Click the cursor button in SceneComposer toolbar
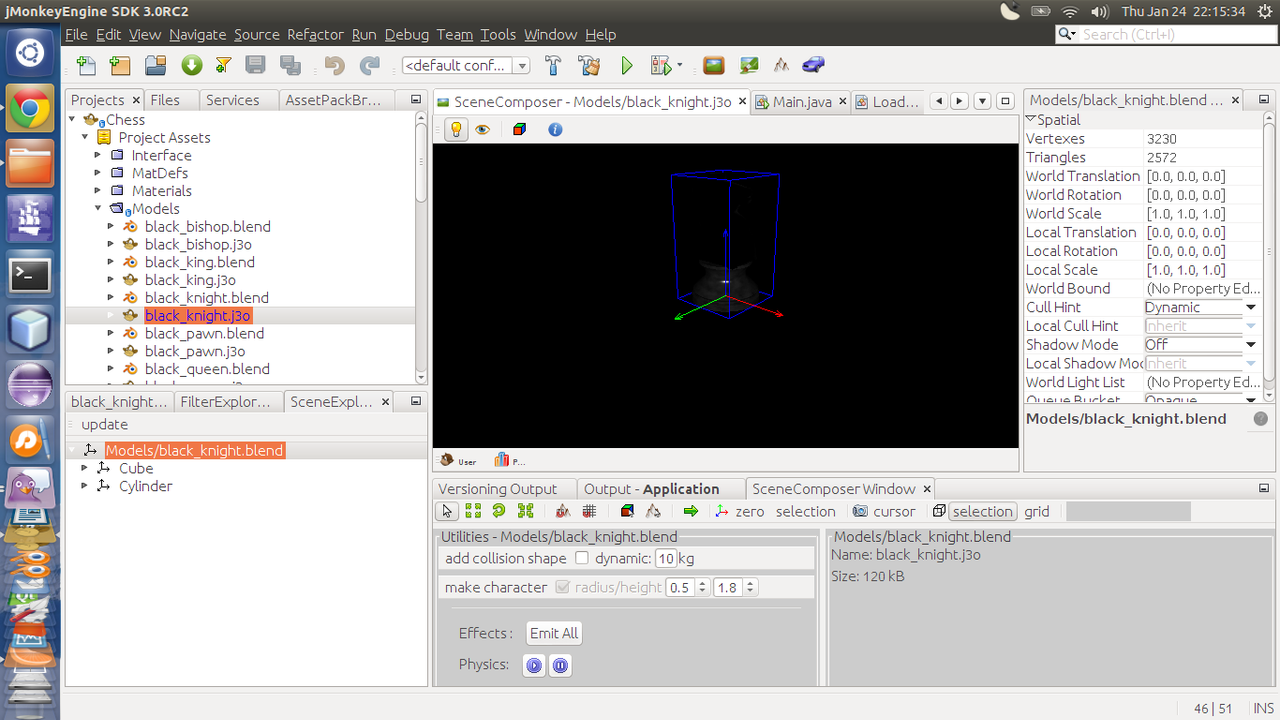The height and width of the screenshot is (720, 1280). [884, 511]
